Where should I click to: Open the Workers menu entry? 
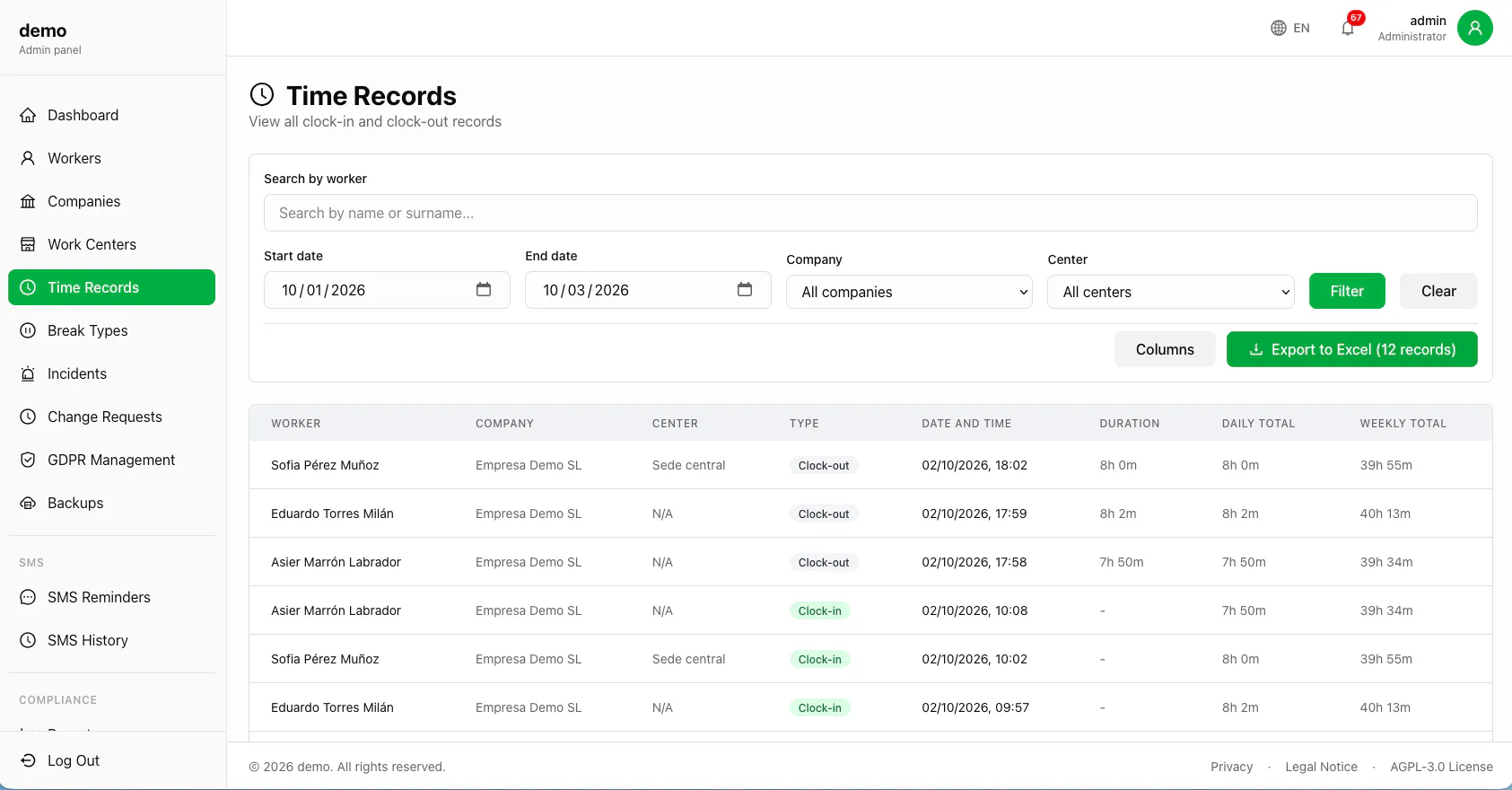pyautogui.click(x=111, y=158)
